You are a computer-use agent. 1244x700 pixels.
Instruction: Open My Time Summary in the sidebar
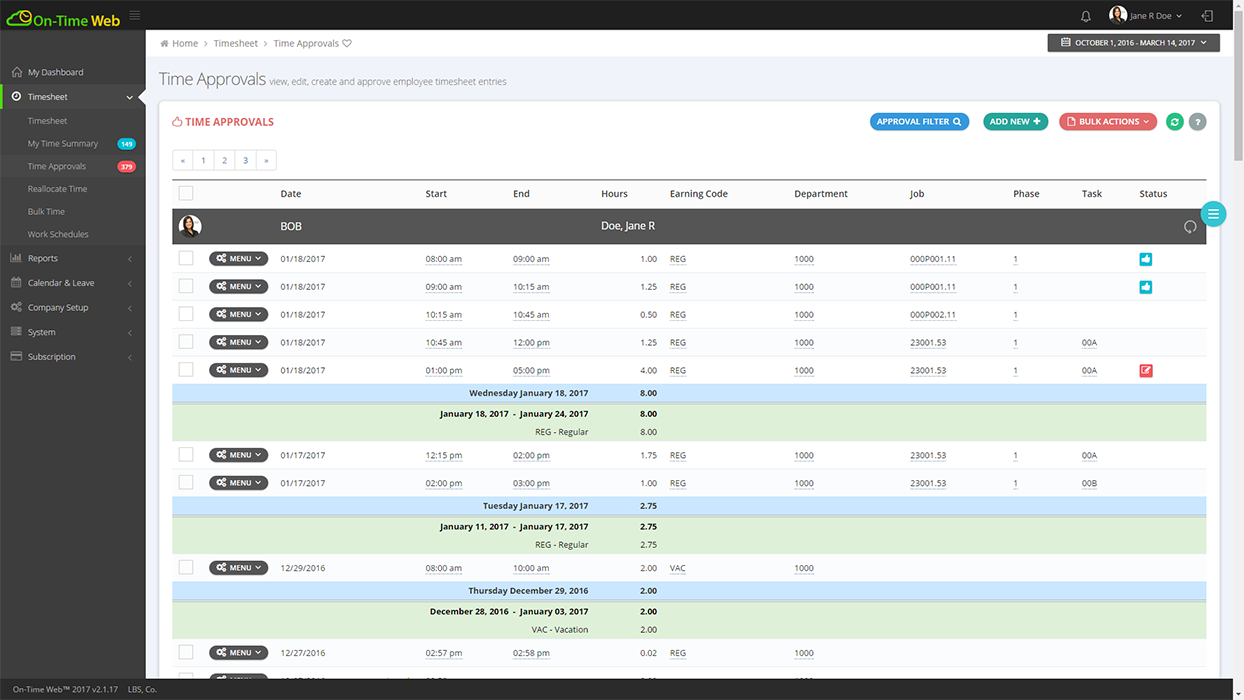[x=65, y=143]
